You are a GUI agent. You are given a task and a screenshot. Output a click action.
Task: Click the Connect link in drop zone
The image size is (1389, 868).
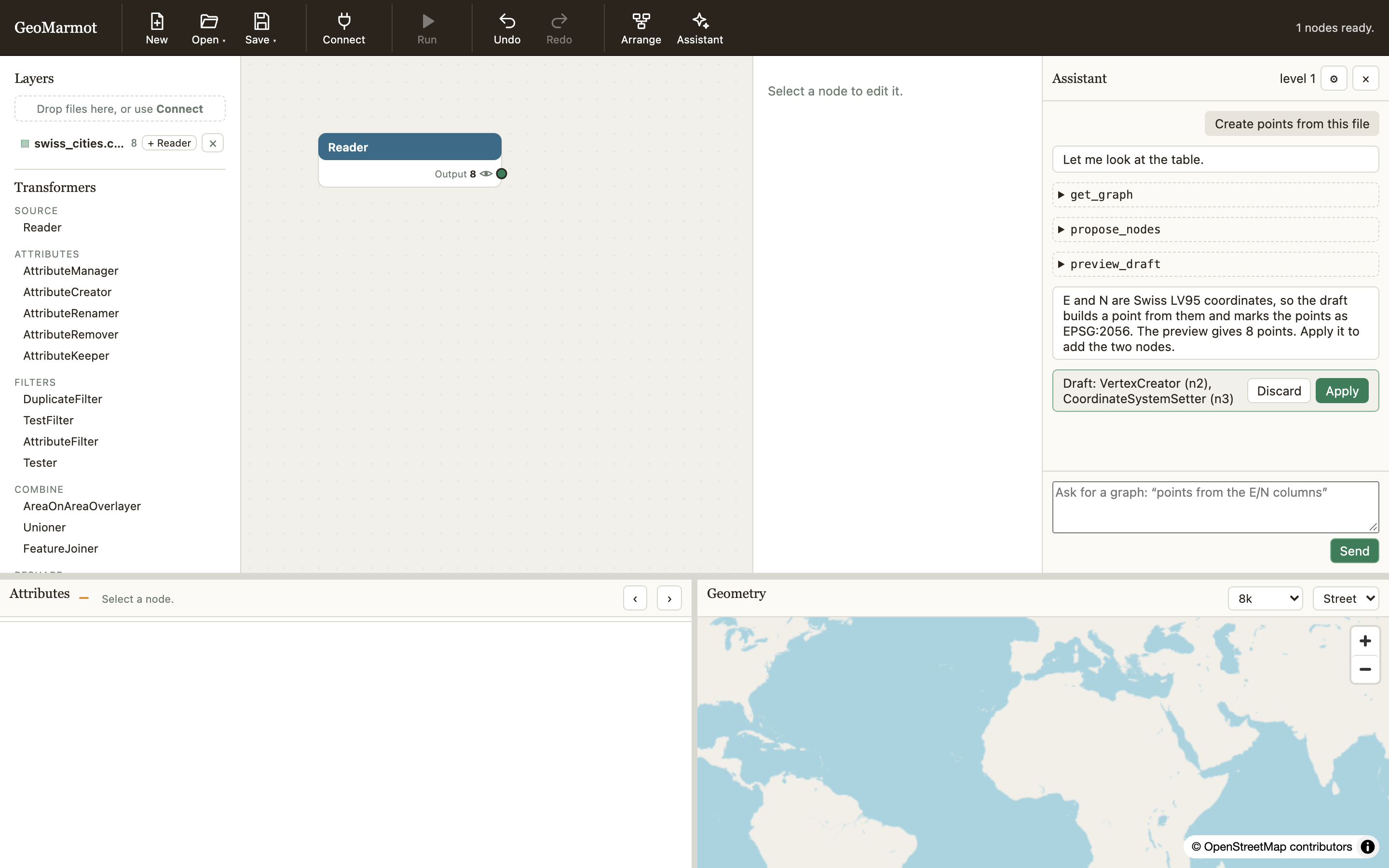(x=179, y=109)
